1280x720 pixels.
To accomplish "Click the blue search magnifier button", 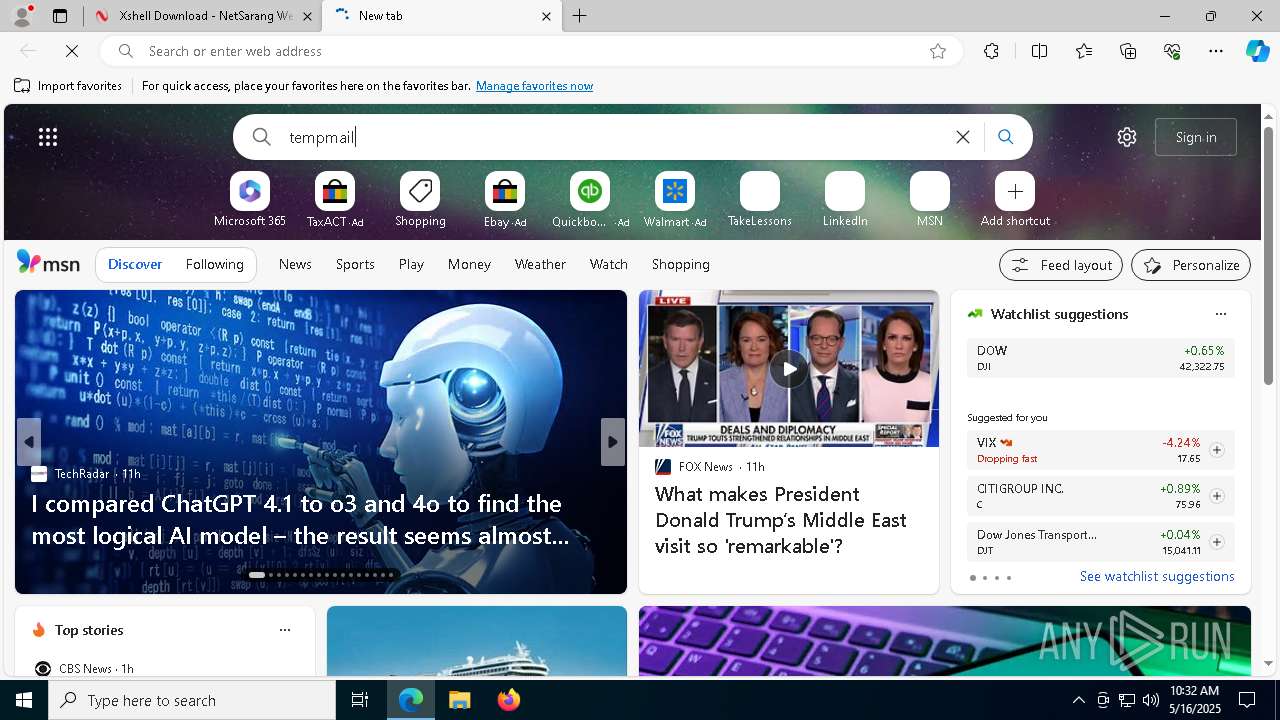I will pyautogui.click(x=1005, y=137).
